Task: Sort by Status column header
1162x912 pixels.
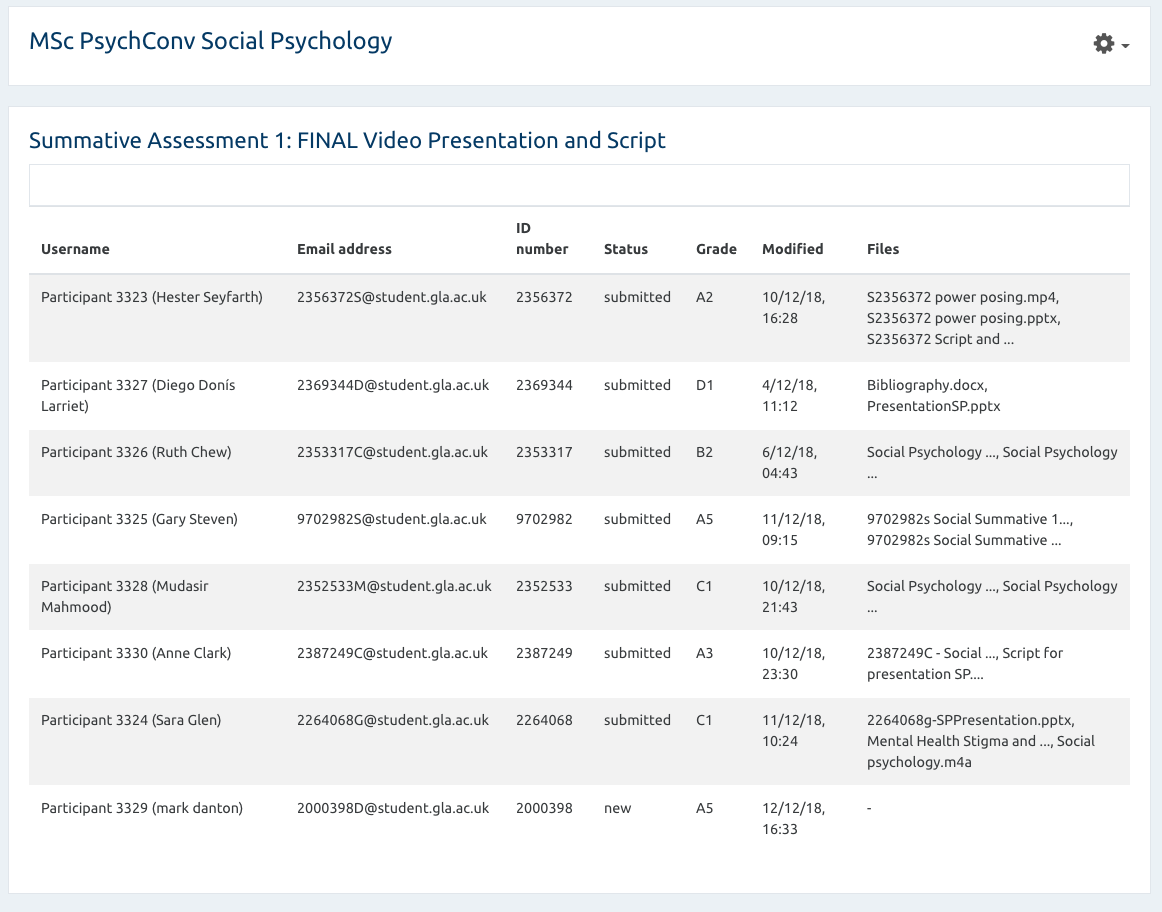Action: (x=625, y=249)
